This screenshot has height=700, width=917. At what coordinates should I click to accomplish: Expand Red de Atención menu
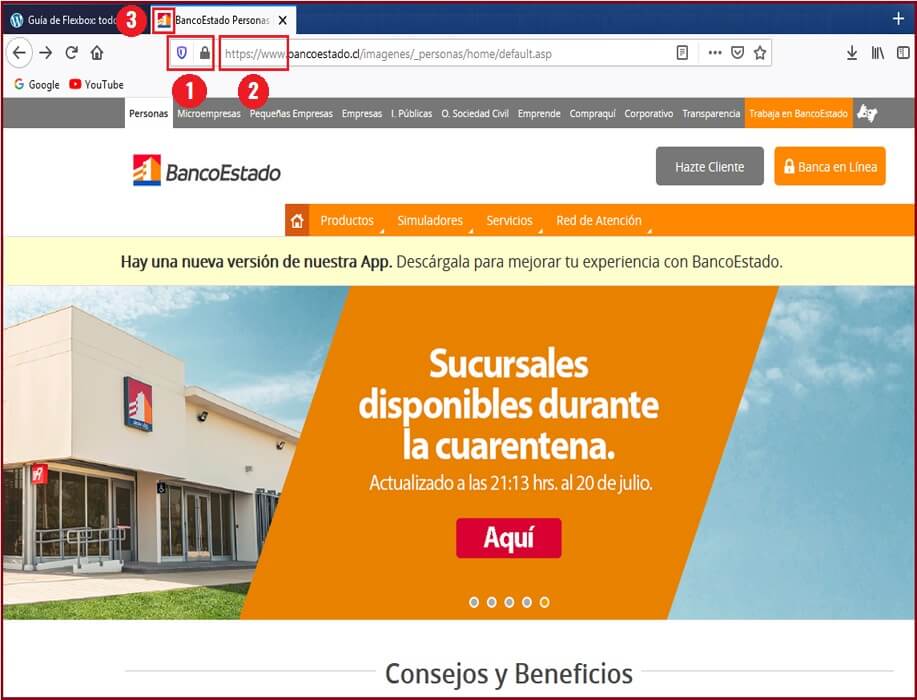[x=599, y=220]
